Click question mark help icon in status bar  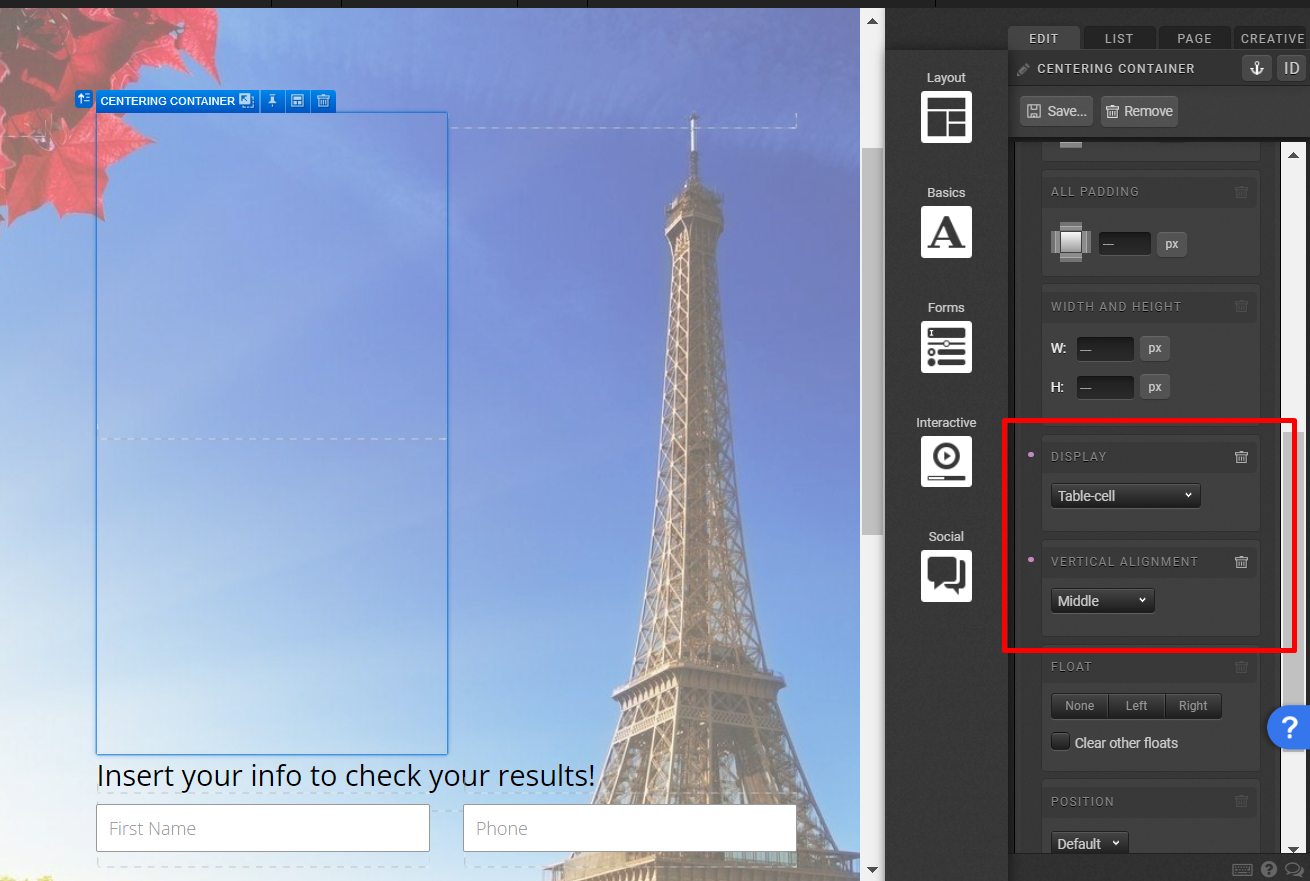point(1269,870)
